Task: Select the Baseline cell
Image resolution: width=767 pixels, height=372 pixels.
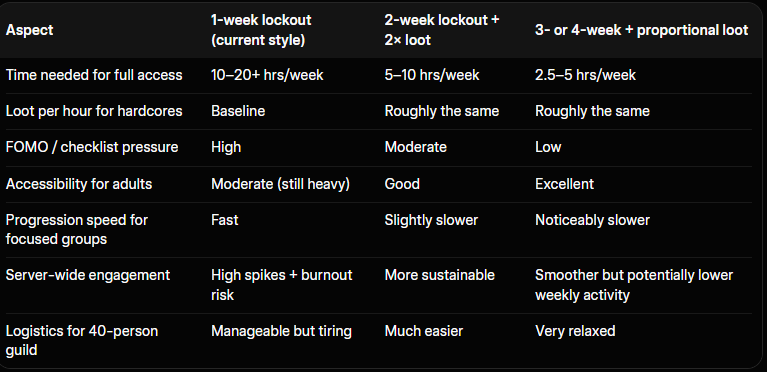Action: [238, 111]
